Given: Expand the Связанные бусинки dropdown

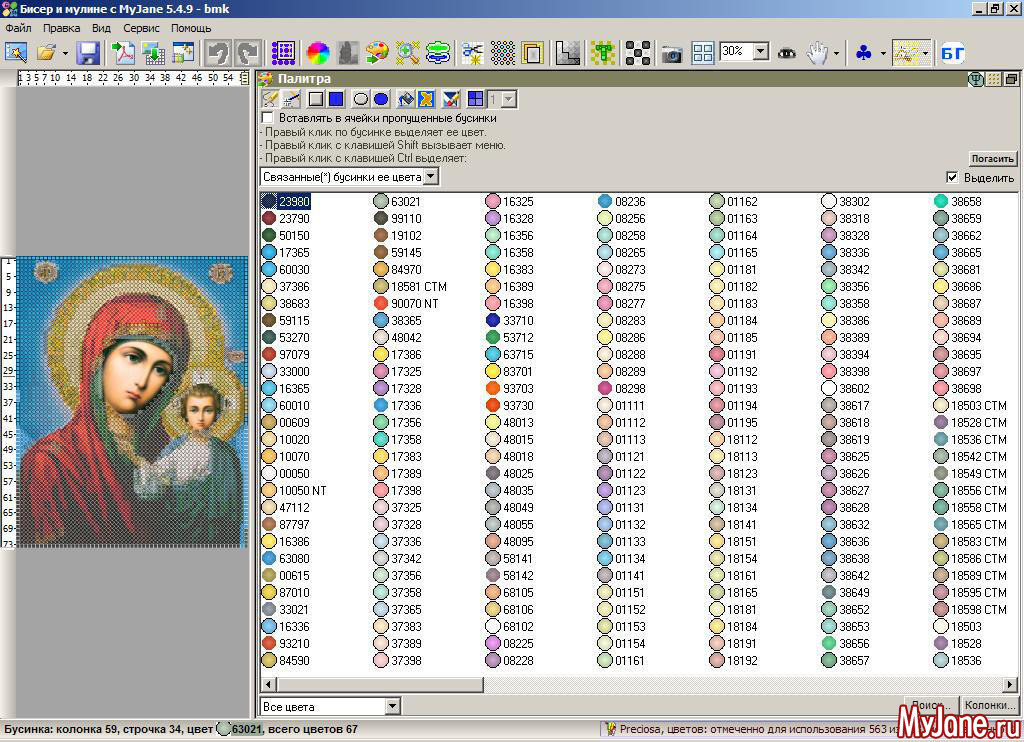Looking at the screenshot, I should 431,177.
